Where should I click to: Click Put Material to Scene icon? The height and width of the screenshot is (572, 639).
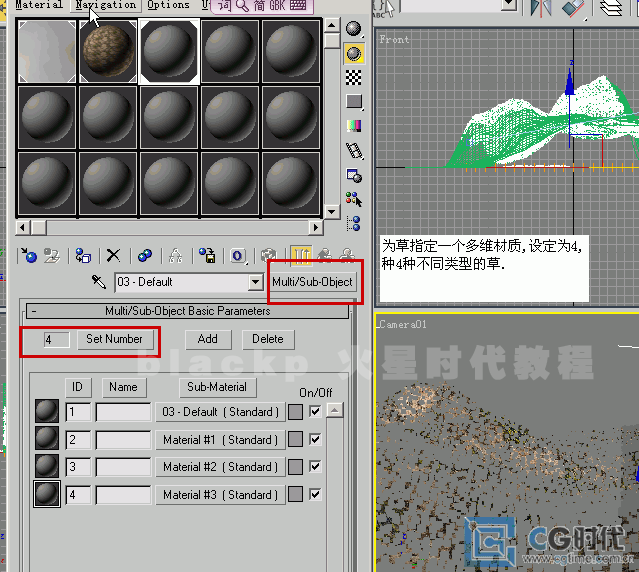pos(52,256)
